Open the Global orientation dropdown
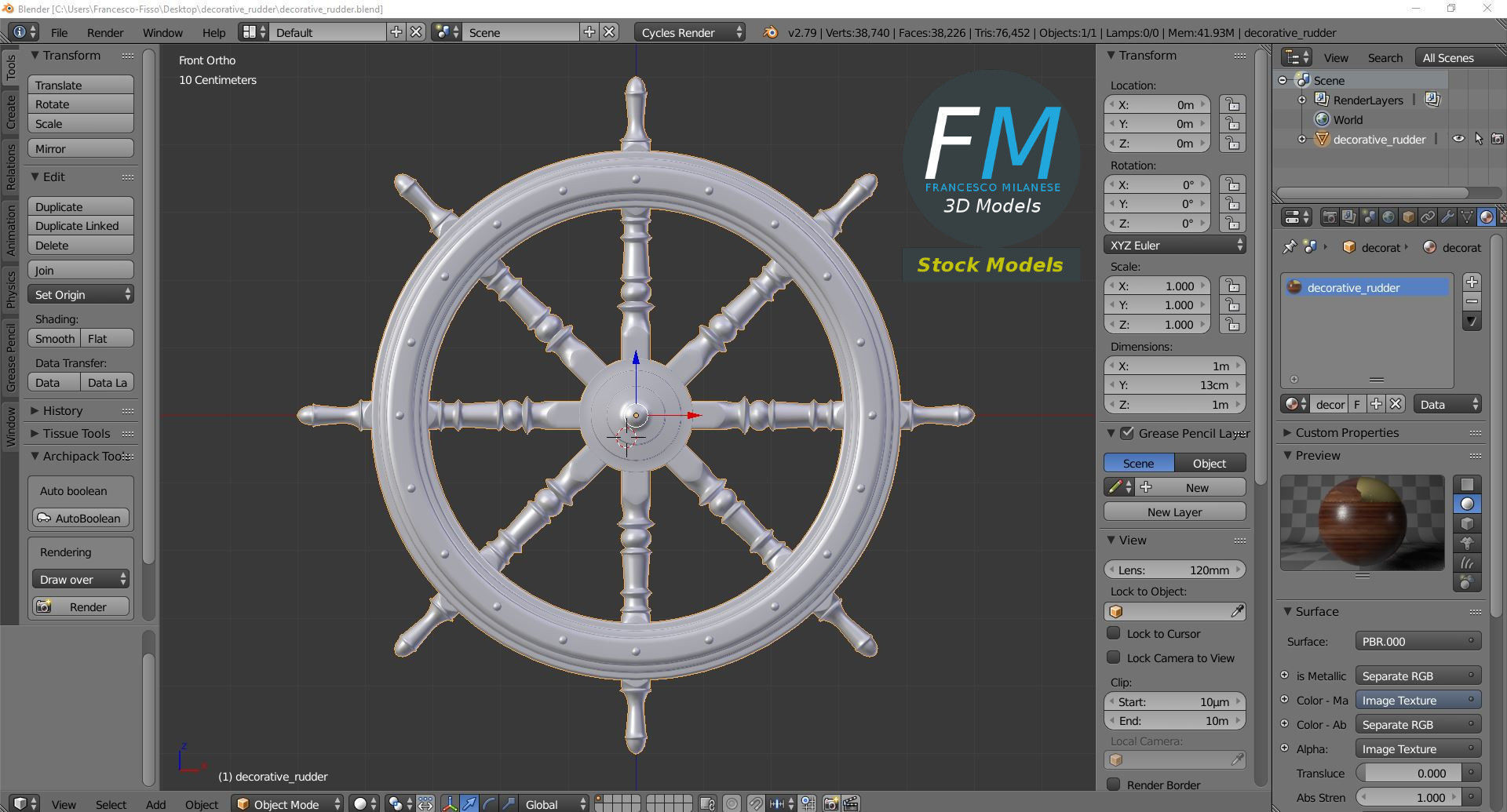 [555, 804]
